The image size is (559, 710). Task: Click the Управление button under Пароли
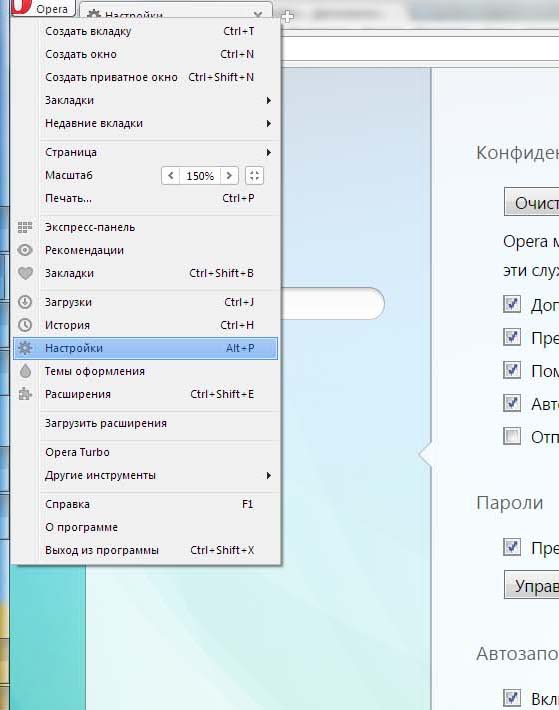click(x=531, y=585)
